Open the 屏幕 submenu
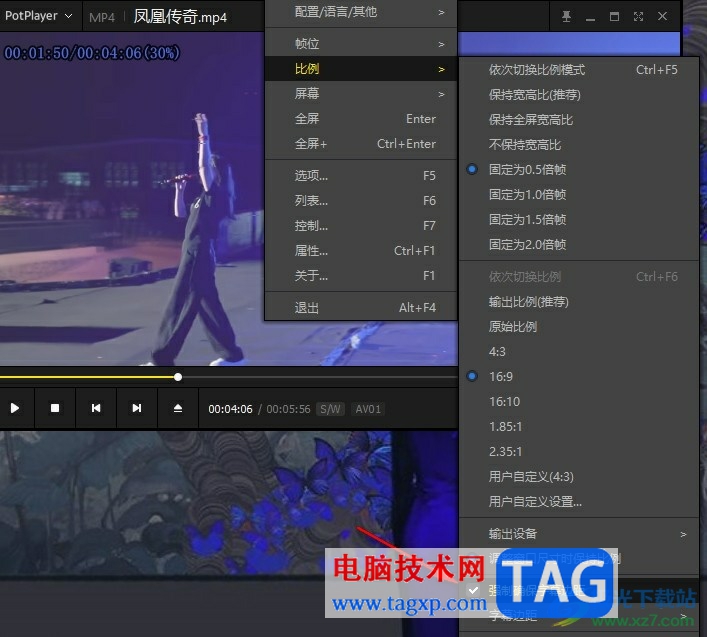This screenshot has width=707, height=637. [361, 94]
